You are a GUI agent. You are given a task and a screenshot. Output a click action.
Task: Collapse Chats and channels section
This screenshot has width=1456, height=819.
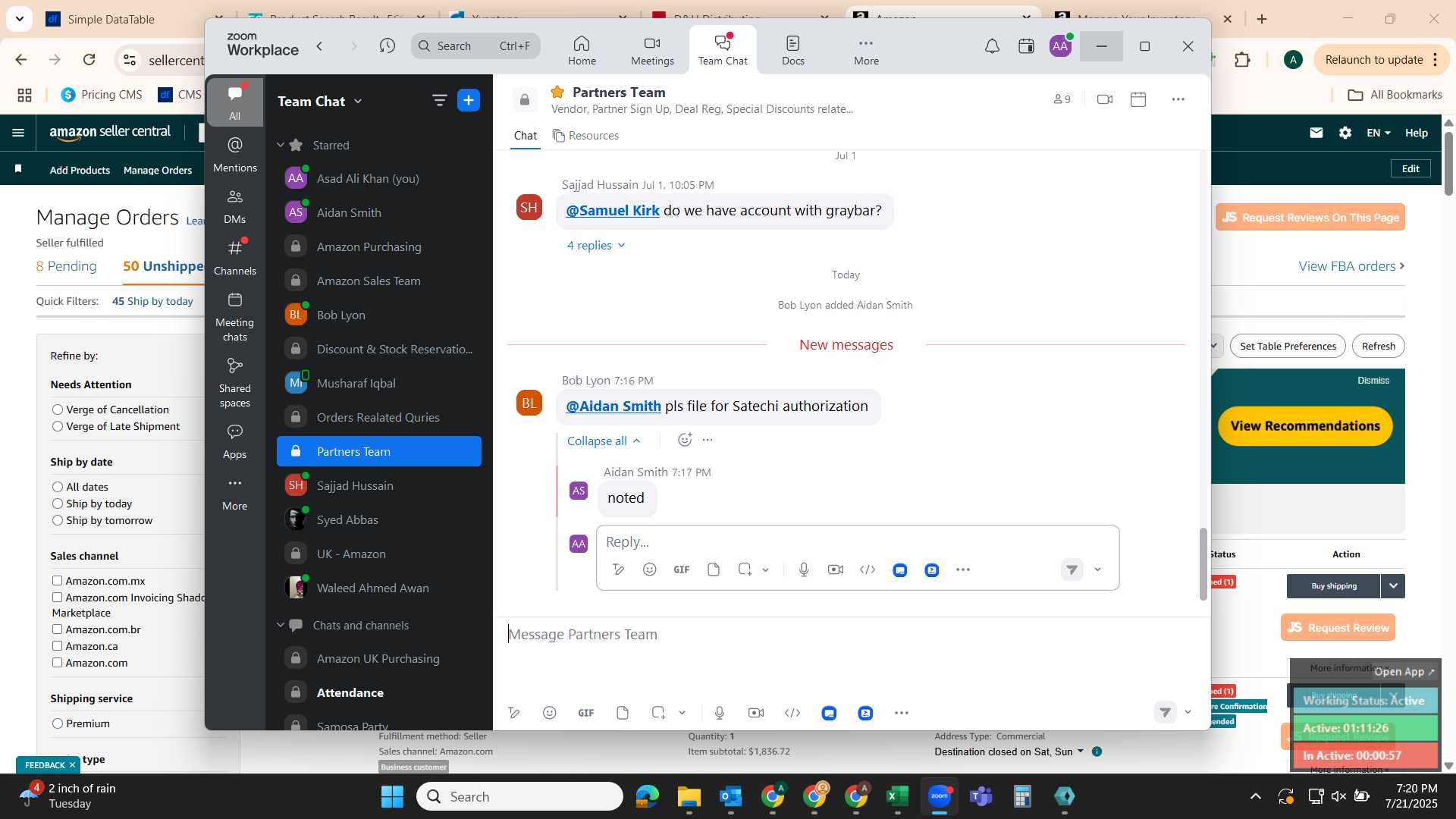[x=281, y=625]
